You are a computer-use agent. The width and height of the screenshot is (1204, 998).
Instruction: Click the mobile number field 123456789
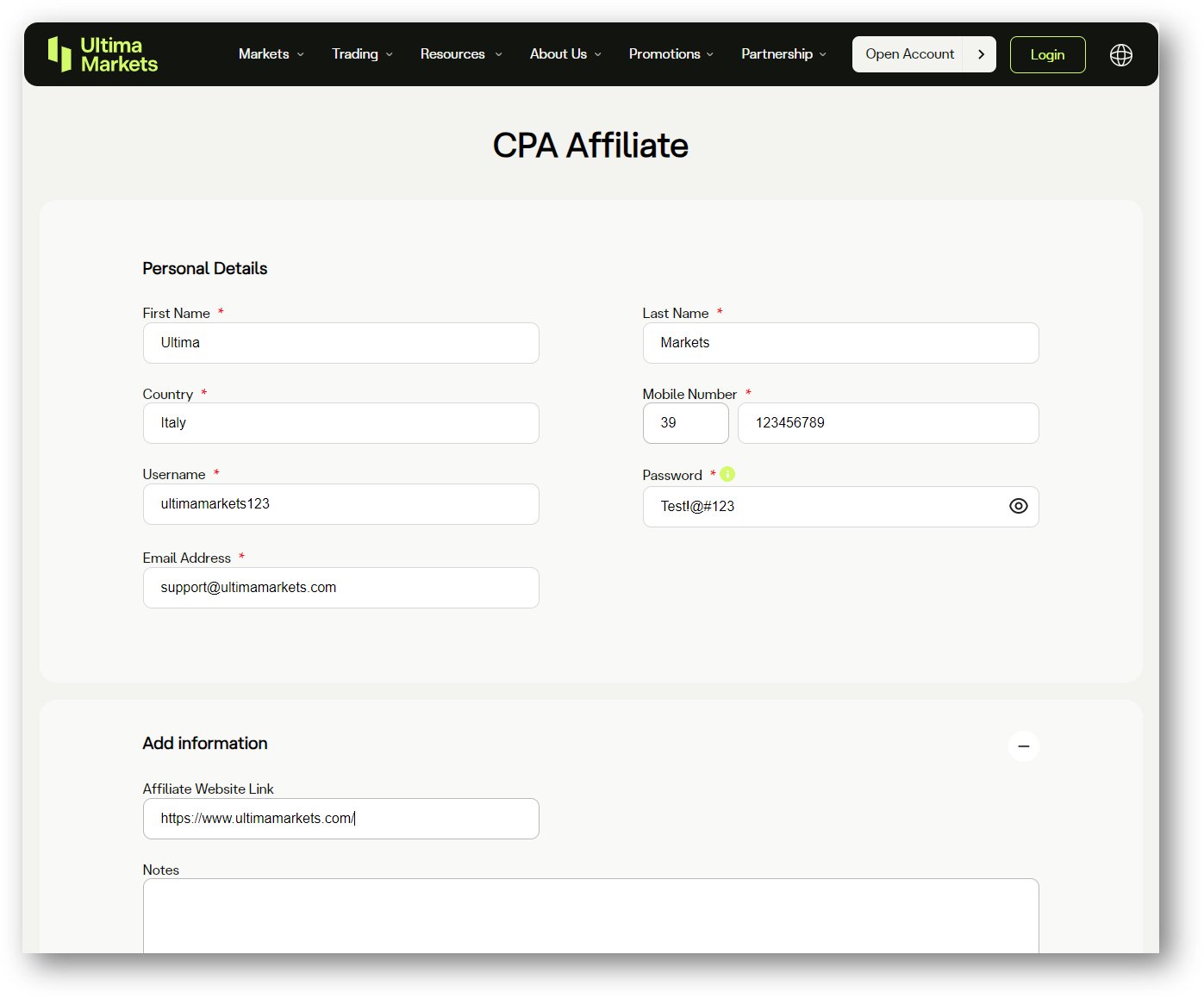(889, 423)
